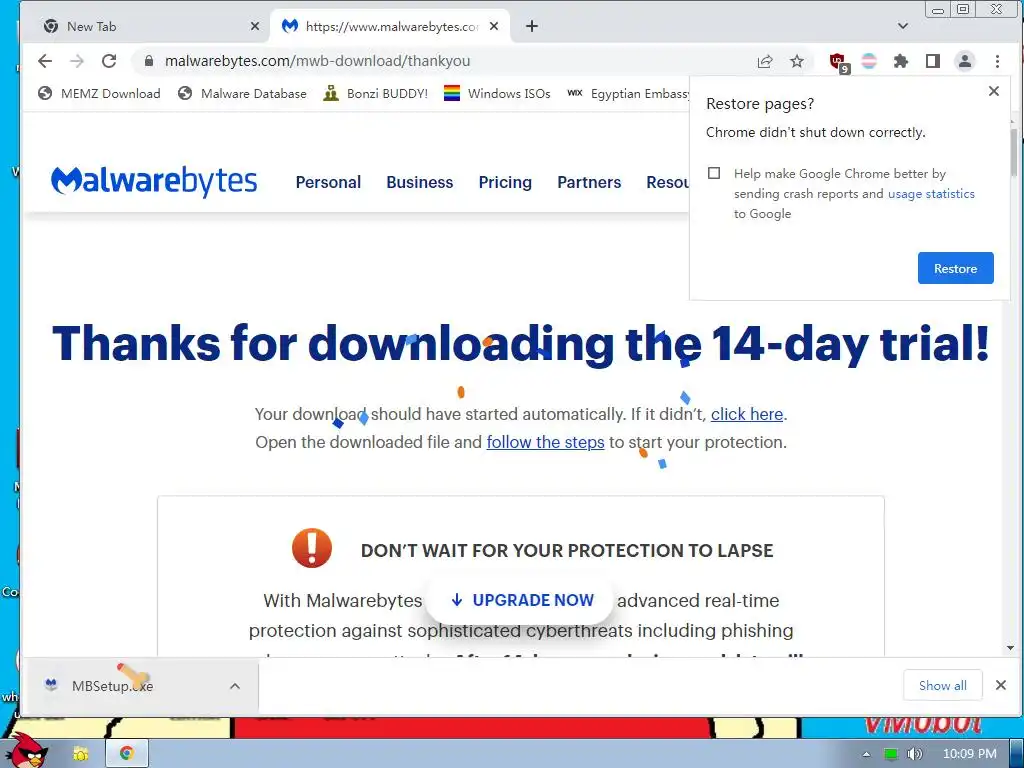Click the Restore button
Viewport: 1024px width, 768px height.
pos(955,268)
